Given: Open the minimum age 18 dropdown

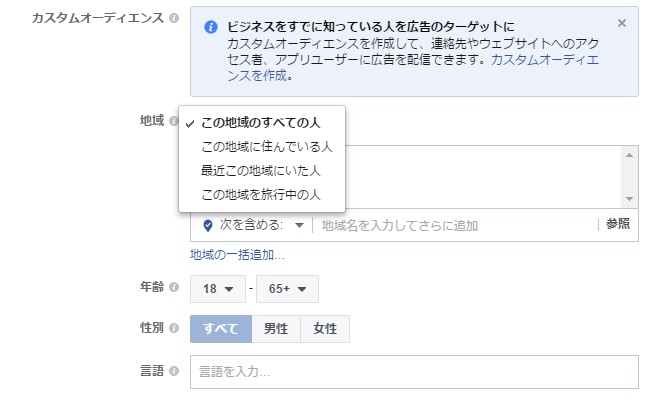Looking at the screenshot, I should coord(217,289).
